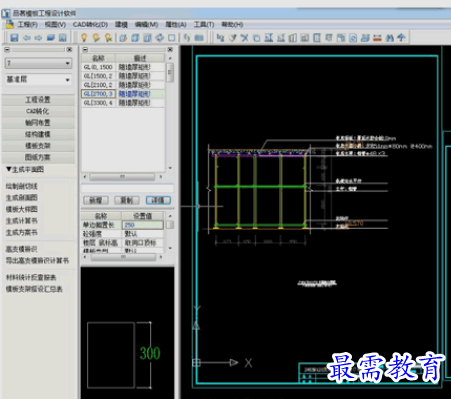Viewport: 451px width, 399px height.
Task: Click the 生成计算书 link in sidebar
Action: click(22, 221)
